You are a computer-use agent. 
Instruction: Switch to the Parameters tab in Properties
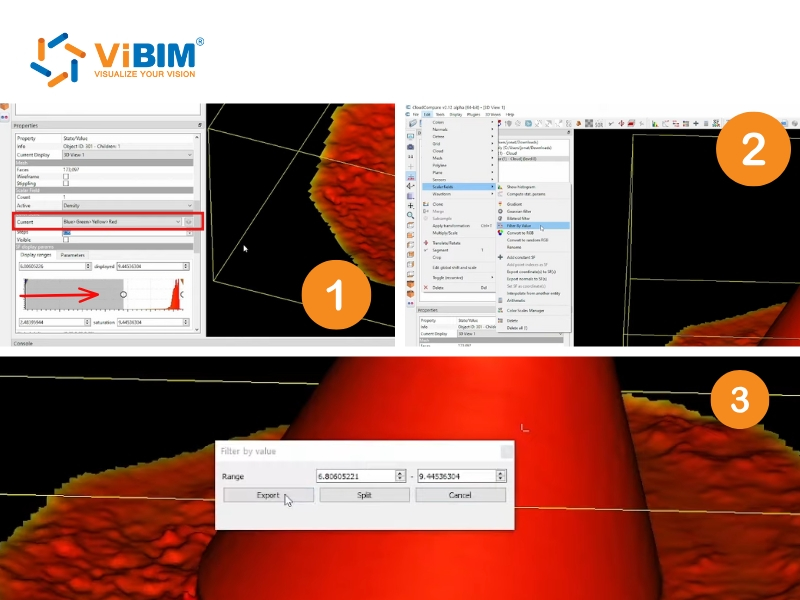pyautogui.click(x=74, y=255)
